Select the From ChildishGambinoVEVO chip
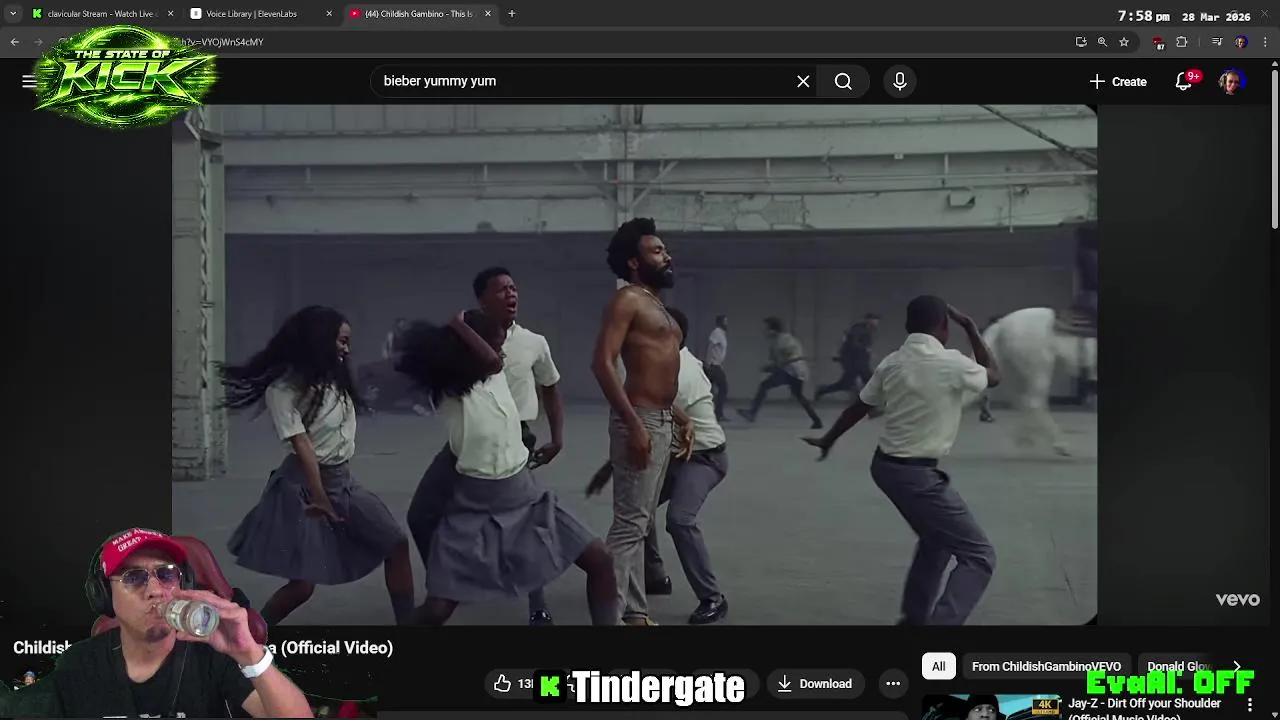Viewport: 1280px width, 720px height. tap(1046, 666)
